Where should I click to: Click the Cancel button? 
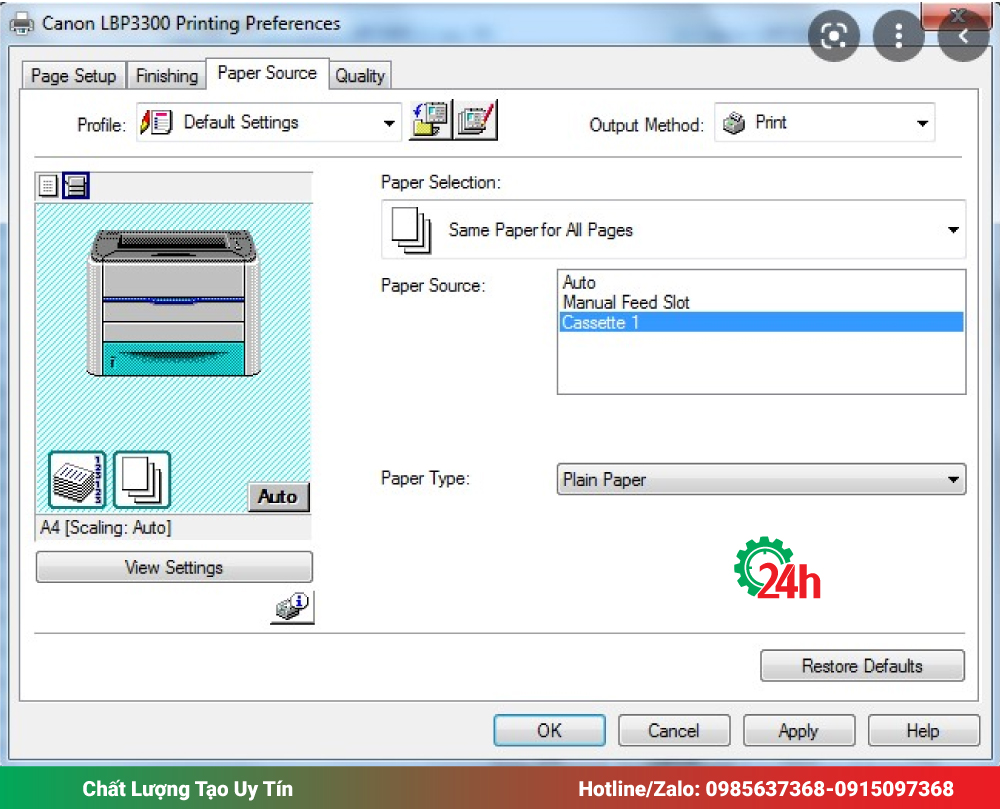(673, 731)
